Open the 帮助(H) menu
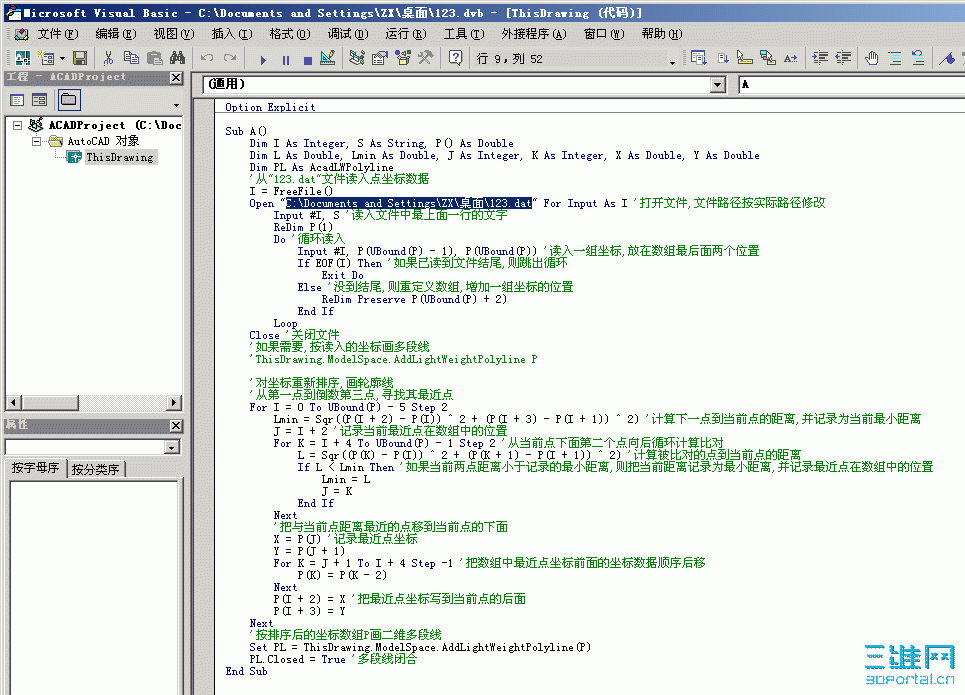 pos(662,34)
